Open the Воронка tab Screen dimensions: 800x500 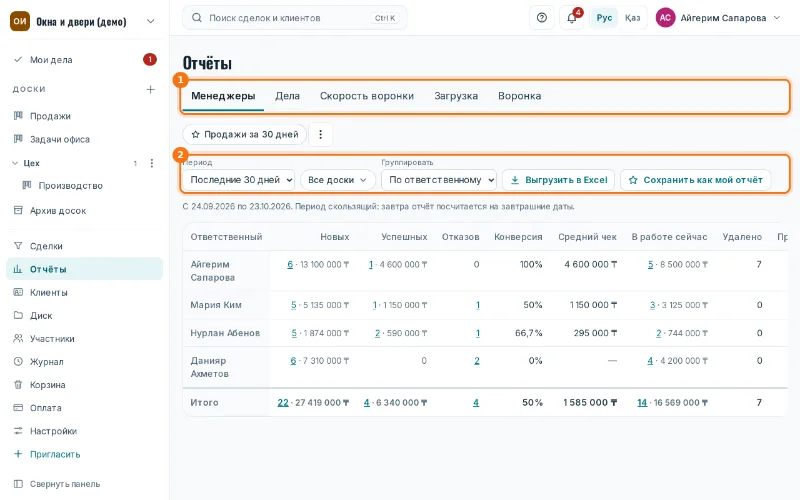[x=519, y=96]
